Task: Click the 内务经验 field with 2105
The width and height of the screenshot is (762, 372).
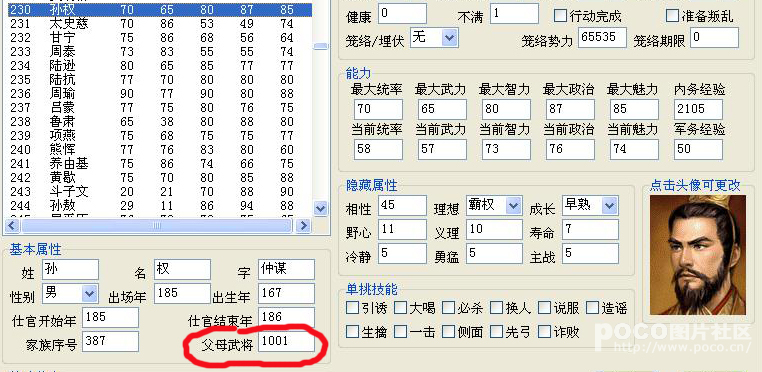Action: point(698,109)
